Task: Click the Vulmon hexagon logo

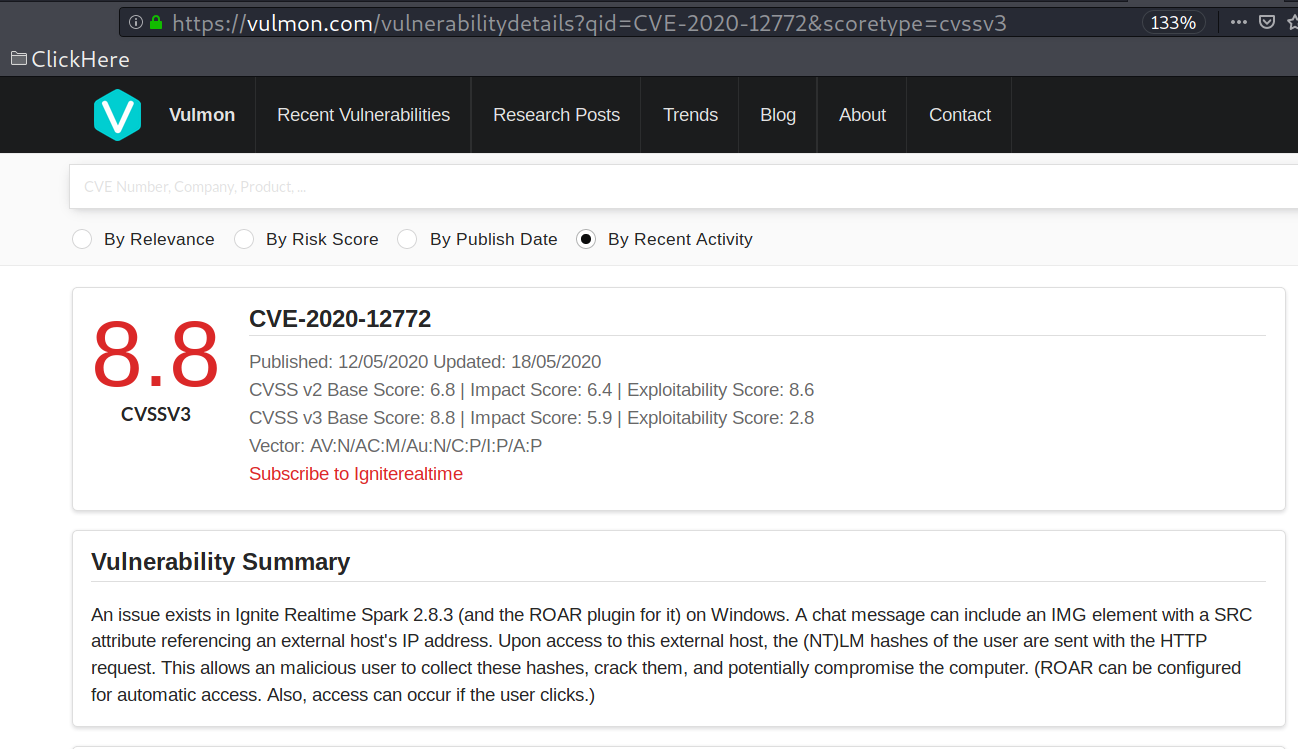Action: [117, 115]
